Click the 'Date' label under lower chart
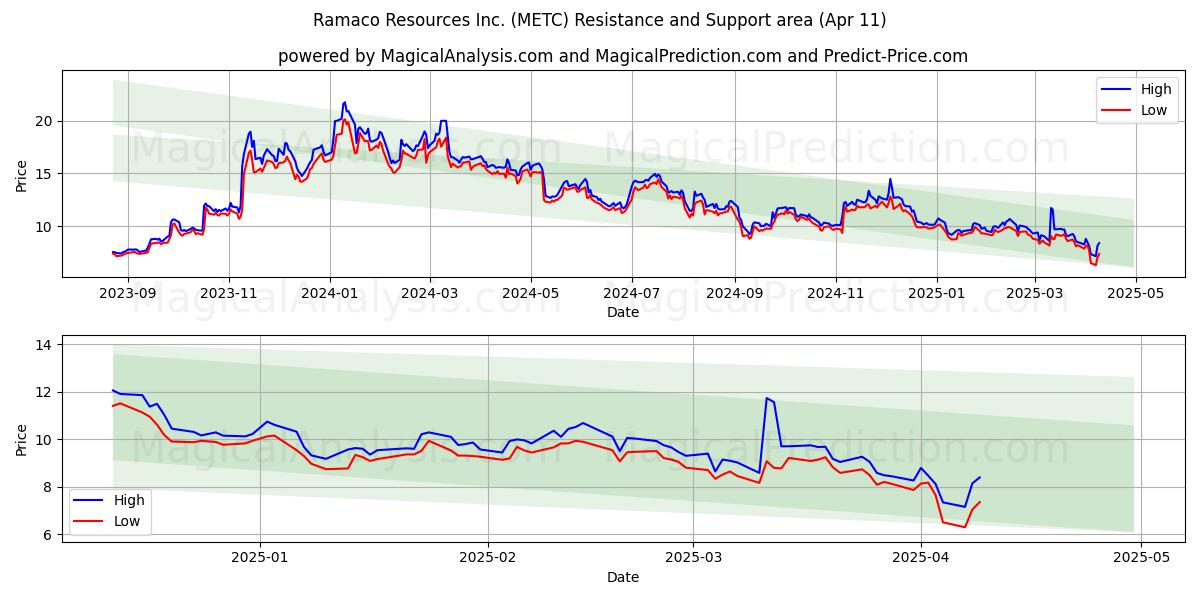Image resolution: width=1200 pixels, height=600 pixels. pyautogui.click(x=623, y=577)
